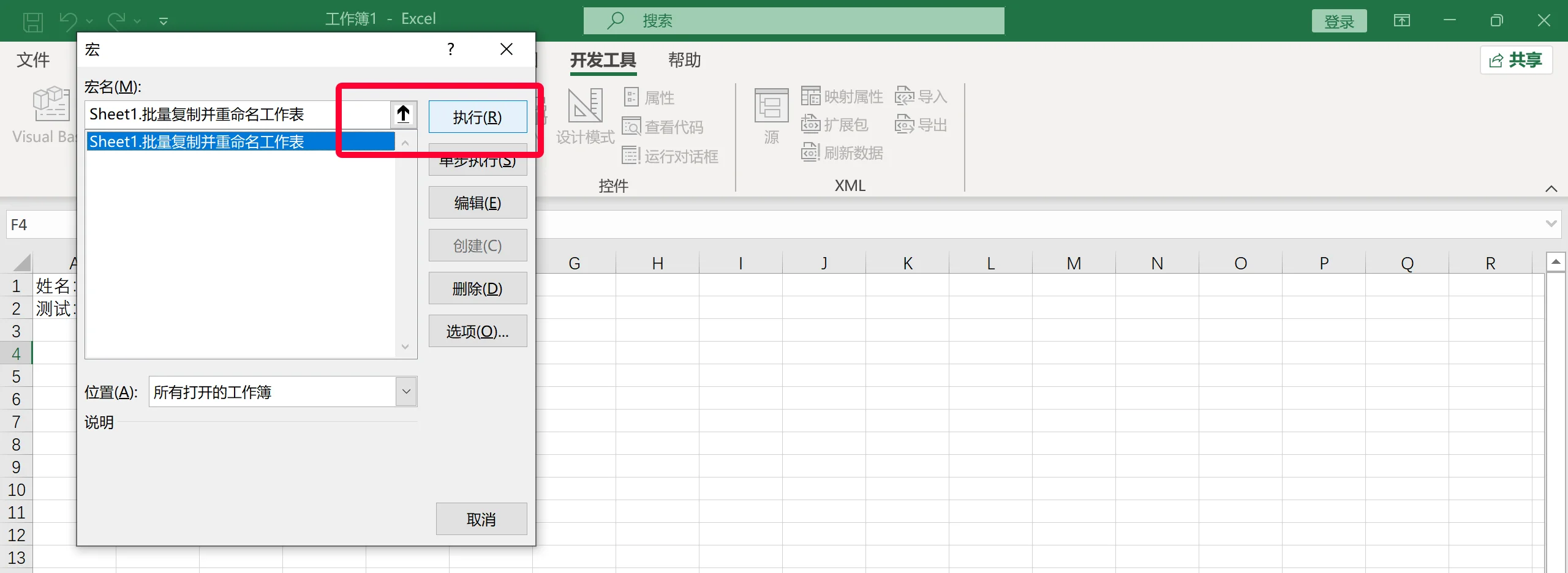Open the 帮助 ribbon tab
This screenshot has width=1568, height=573.
(684, 61)
